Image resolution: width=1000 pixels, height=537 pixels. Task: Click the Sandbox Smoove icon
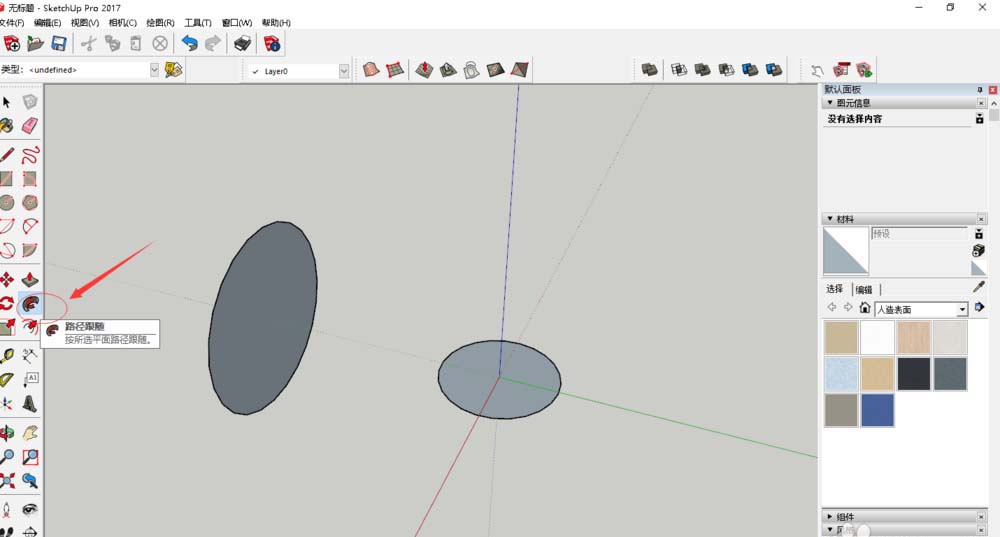424,70
